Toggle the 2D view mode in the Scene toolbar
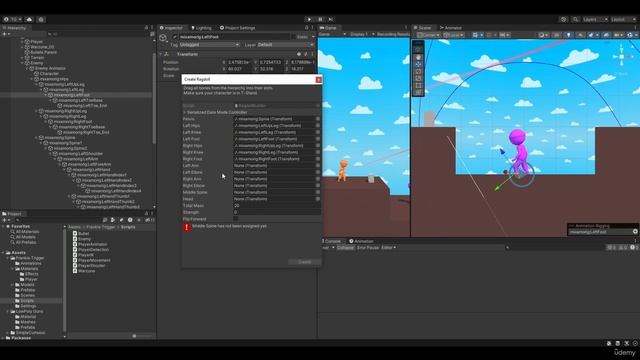This screenshot has height=360, width=640. (x=557, y=35)
